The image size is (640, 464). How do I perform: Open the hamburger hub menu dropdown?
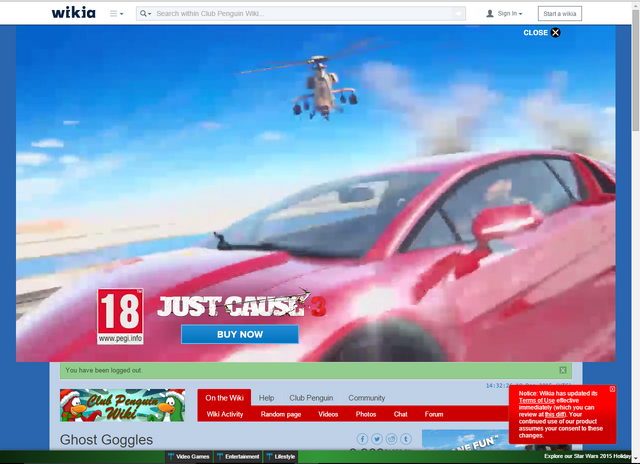point(116,13)
